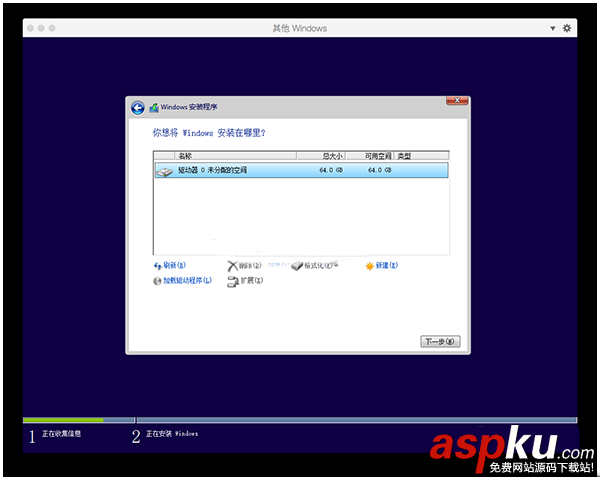Click the 64.0 GB total size value

tap(331, 170)
